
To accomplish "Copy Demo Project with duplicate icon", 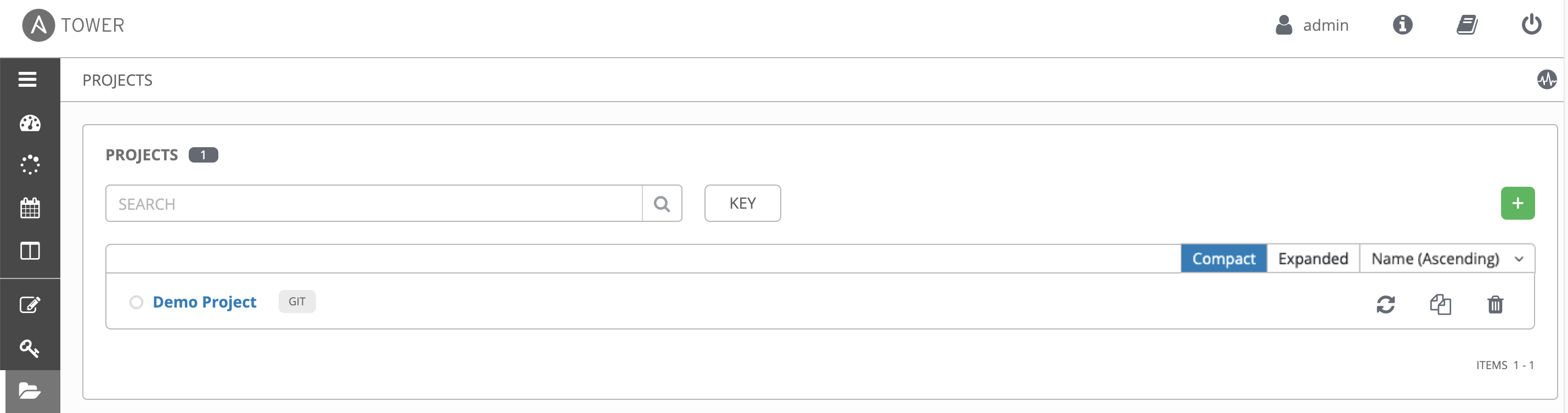I will pos(1440,304).
